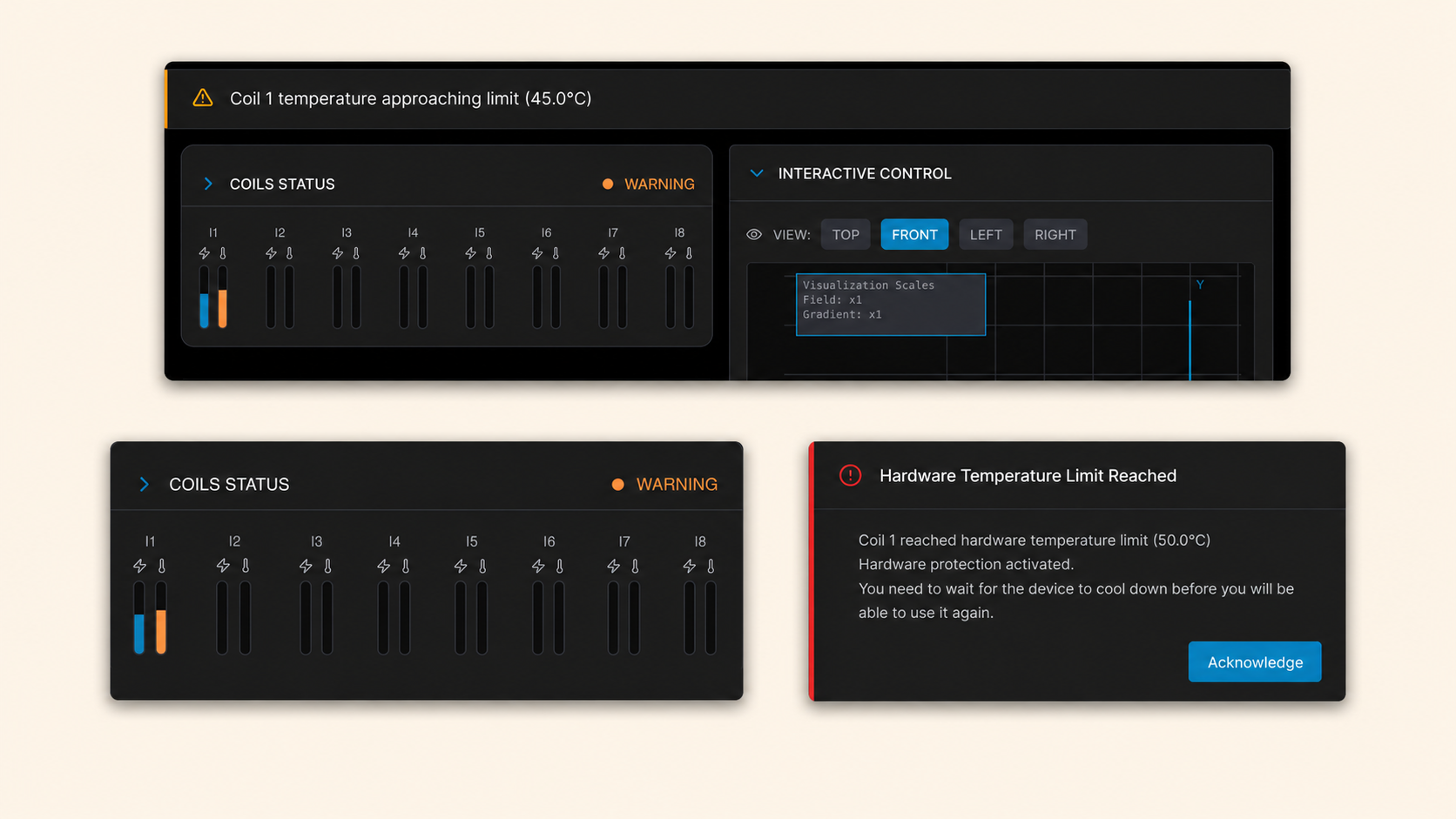Screen dimensions: 1456x819
Task: Click the orange I1 temperature bar in upper Coils Status
Action: [x=223, y=308]
